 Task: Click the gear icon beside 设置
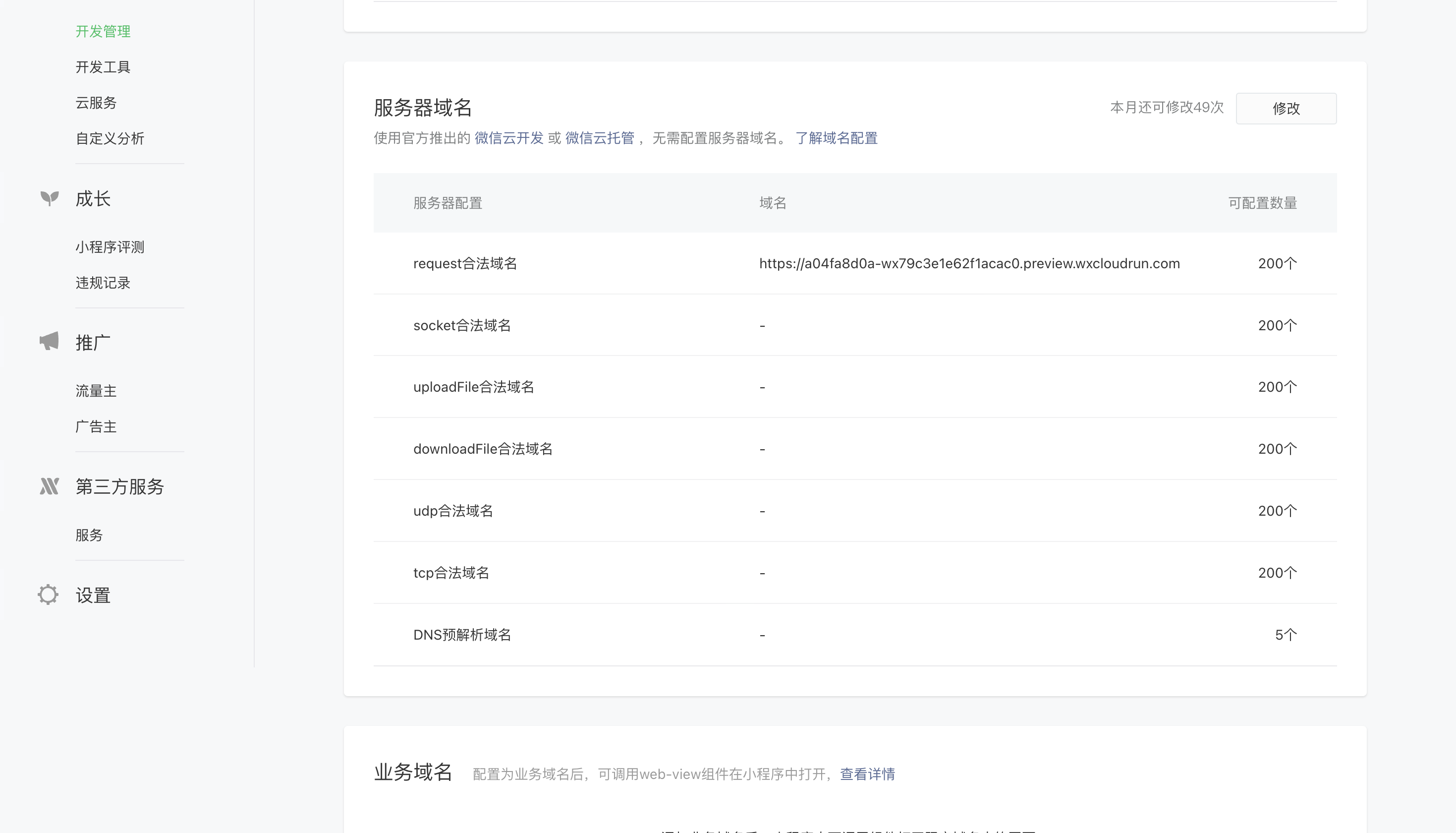coord(48,595)
